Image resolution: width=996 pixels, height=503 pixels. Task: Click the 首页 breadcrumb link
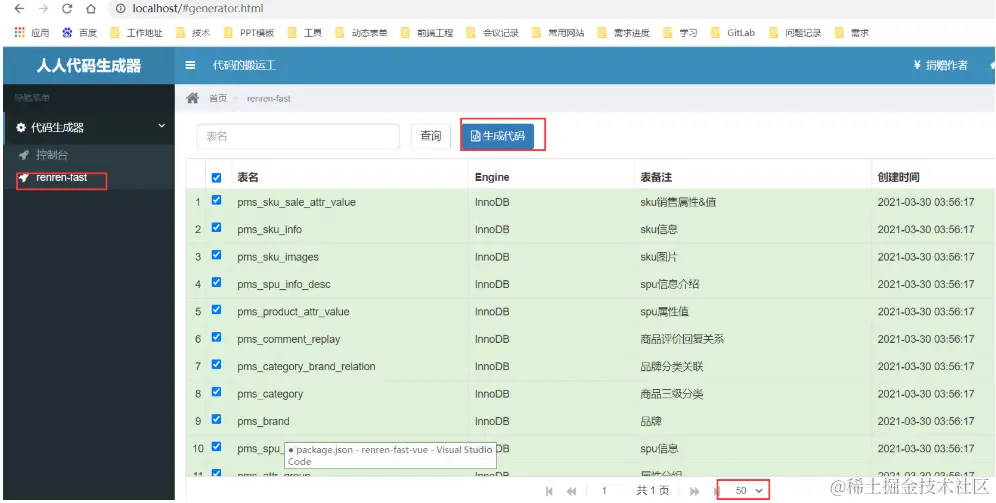click(218, 98)
